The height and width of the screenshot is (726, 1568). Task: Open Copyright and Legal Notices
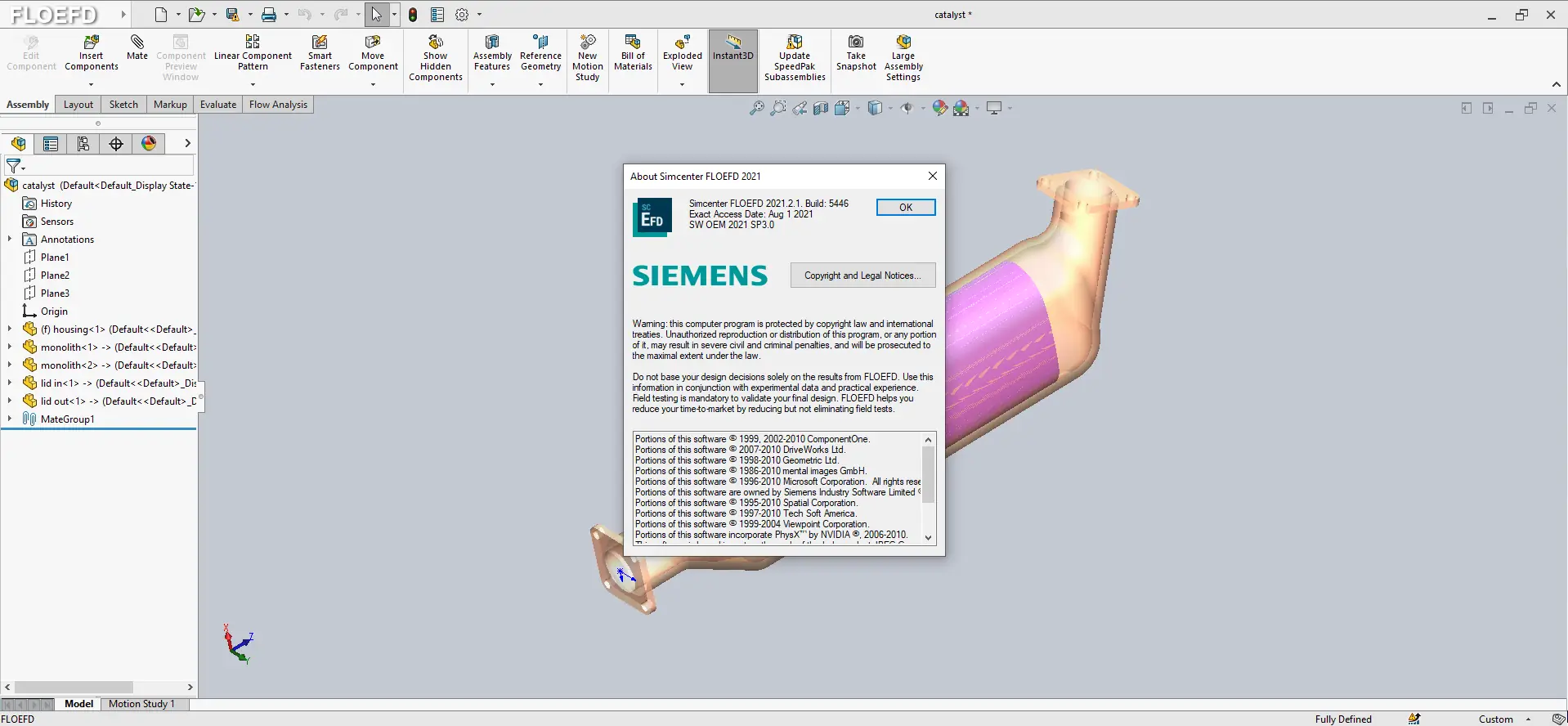click(x=862, y=276)
